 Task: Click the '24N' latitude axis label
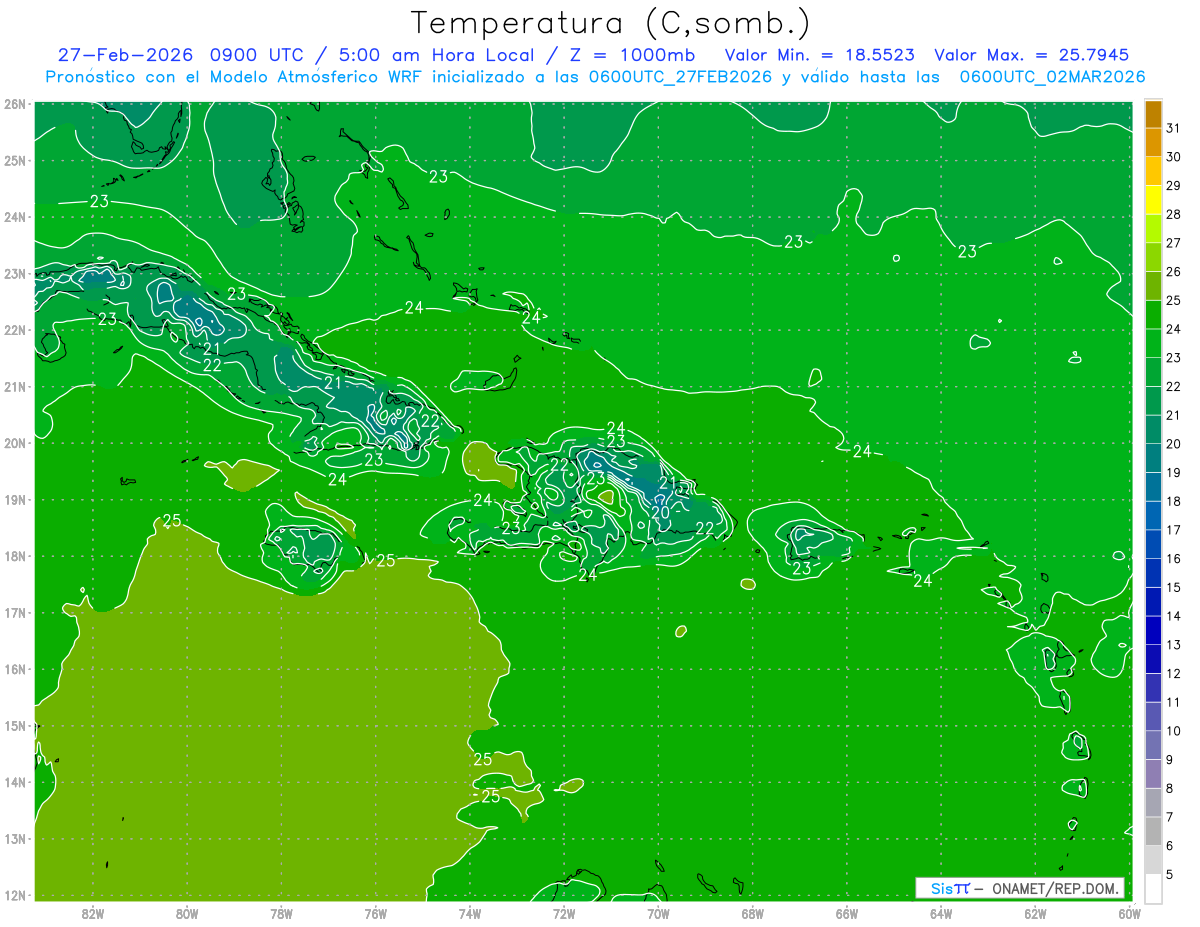click(x=15, y=217)
